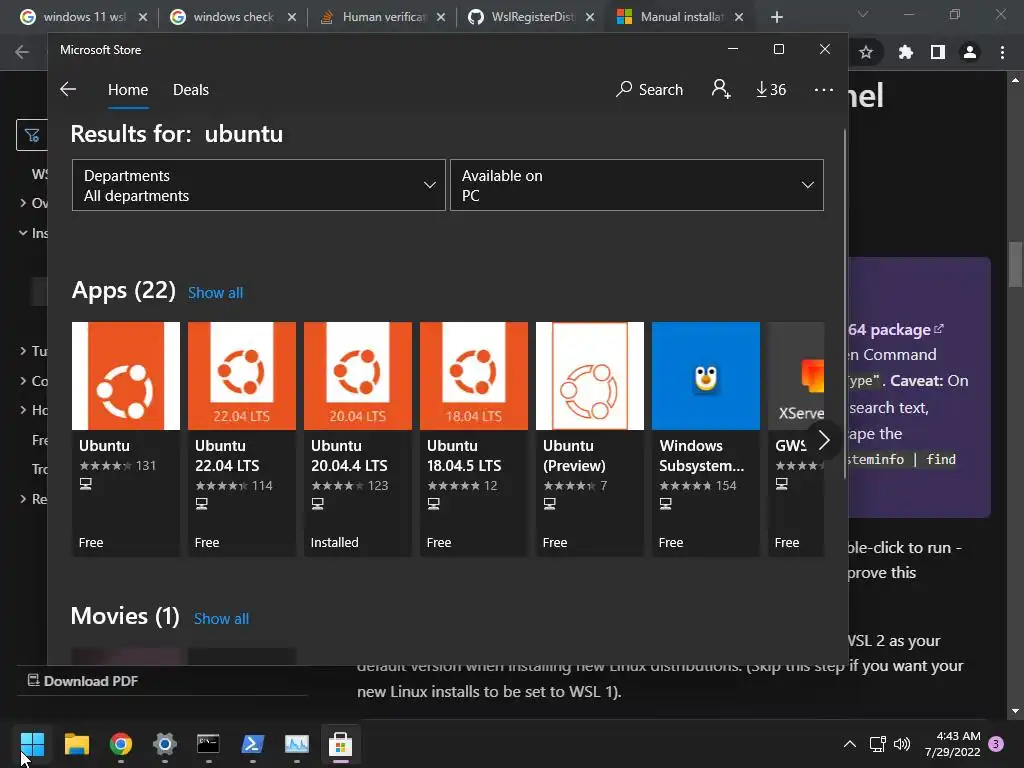This screenshot has width=1024, height=768.
Task: Go back in Microsoft Store
Action: [x=68, y=89]
